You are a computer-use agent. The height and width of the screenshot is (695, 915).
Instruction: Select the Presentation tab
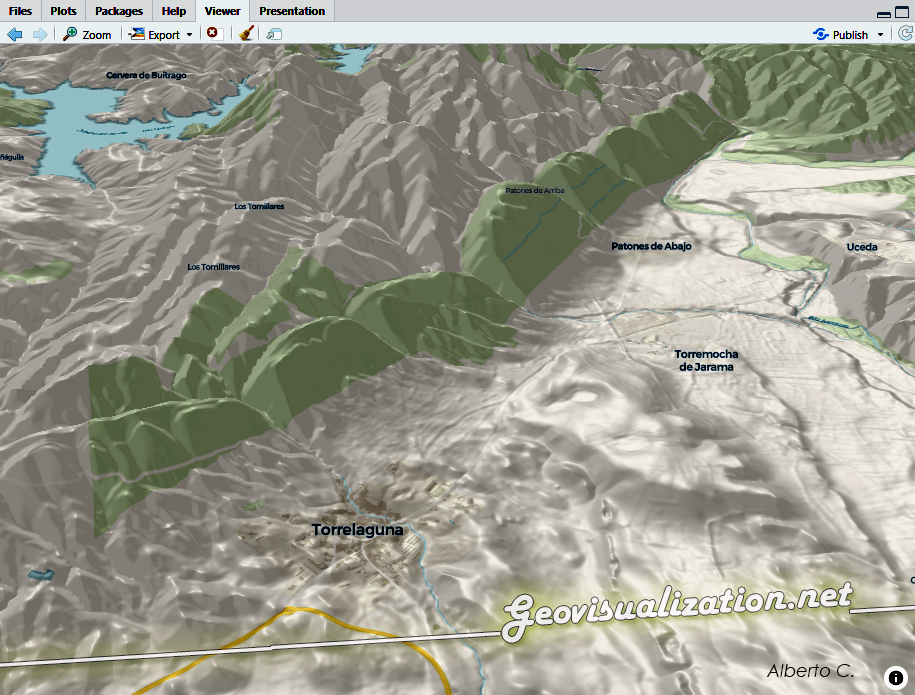click(x=292, y=11)
